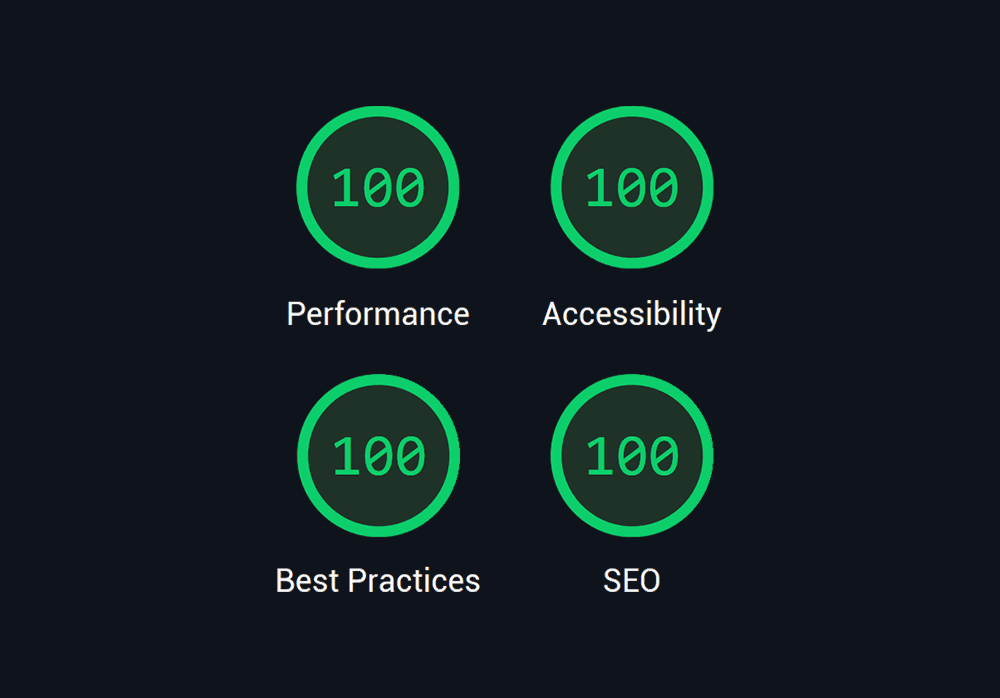This screenshot has width=1000, height=698.
Task: Select the 100 number inside SEO gauge
Action: (632, 456)
